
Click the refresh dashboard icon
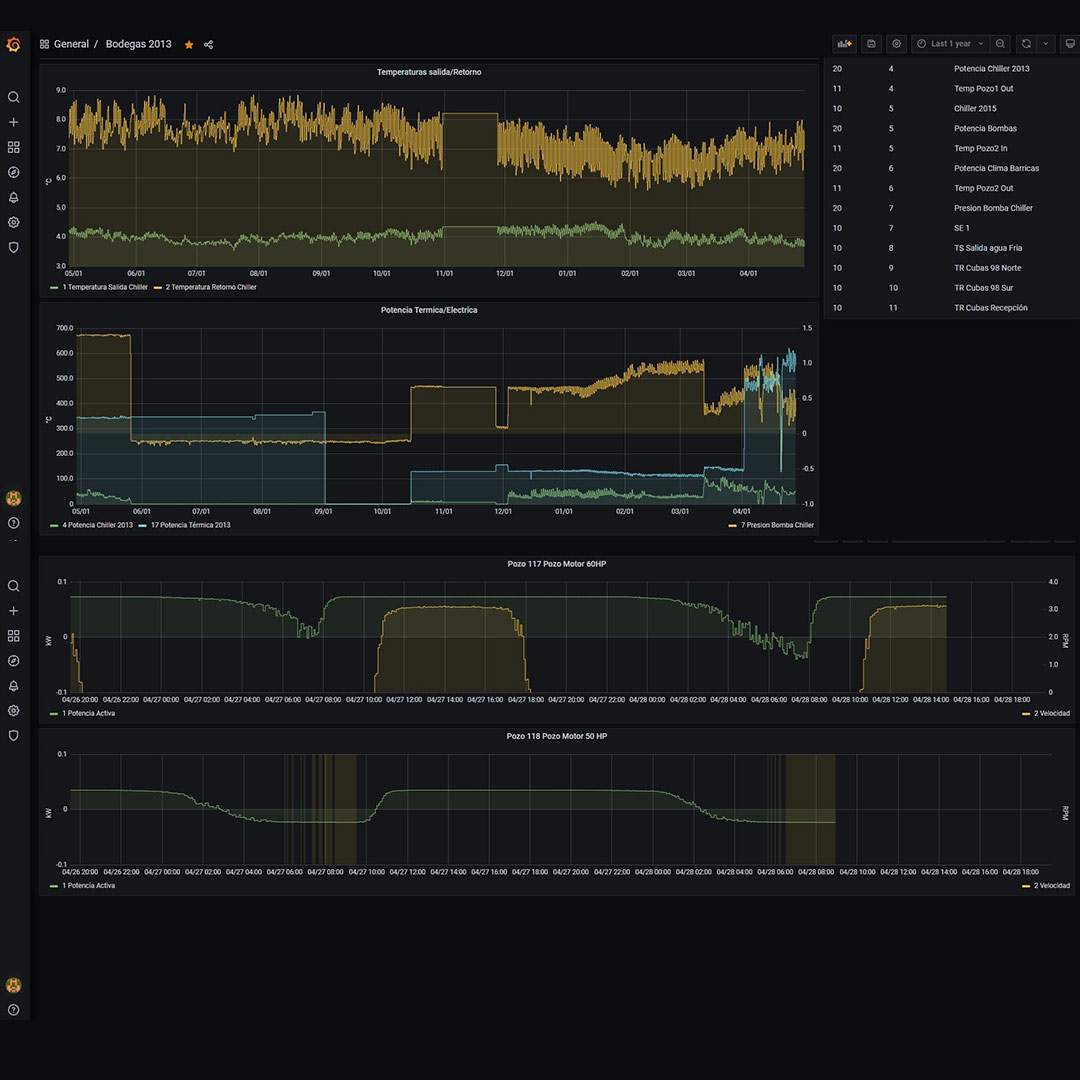tap(1026, 43)
